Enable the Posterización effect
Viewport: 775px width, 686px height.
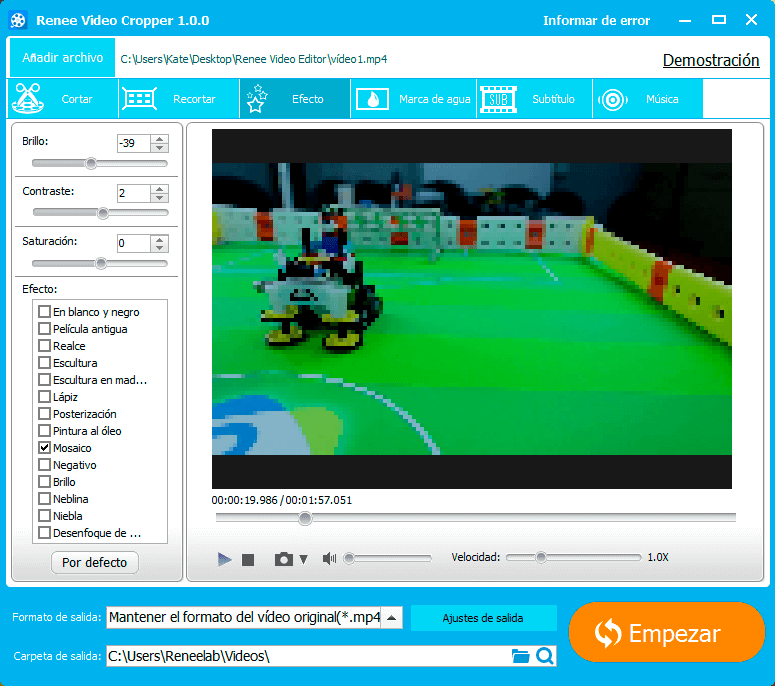(x=44, y=414)
